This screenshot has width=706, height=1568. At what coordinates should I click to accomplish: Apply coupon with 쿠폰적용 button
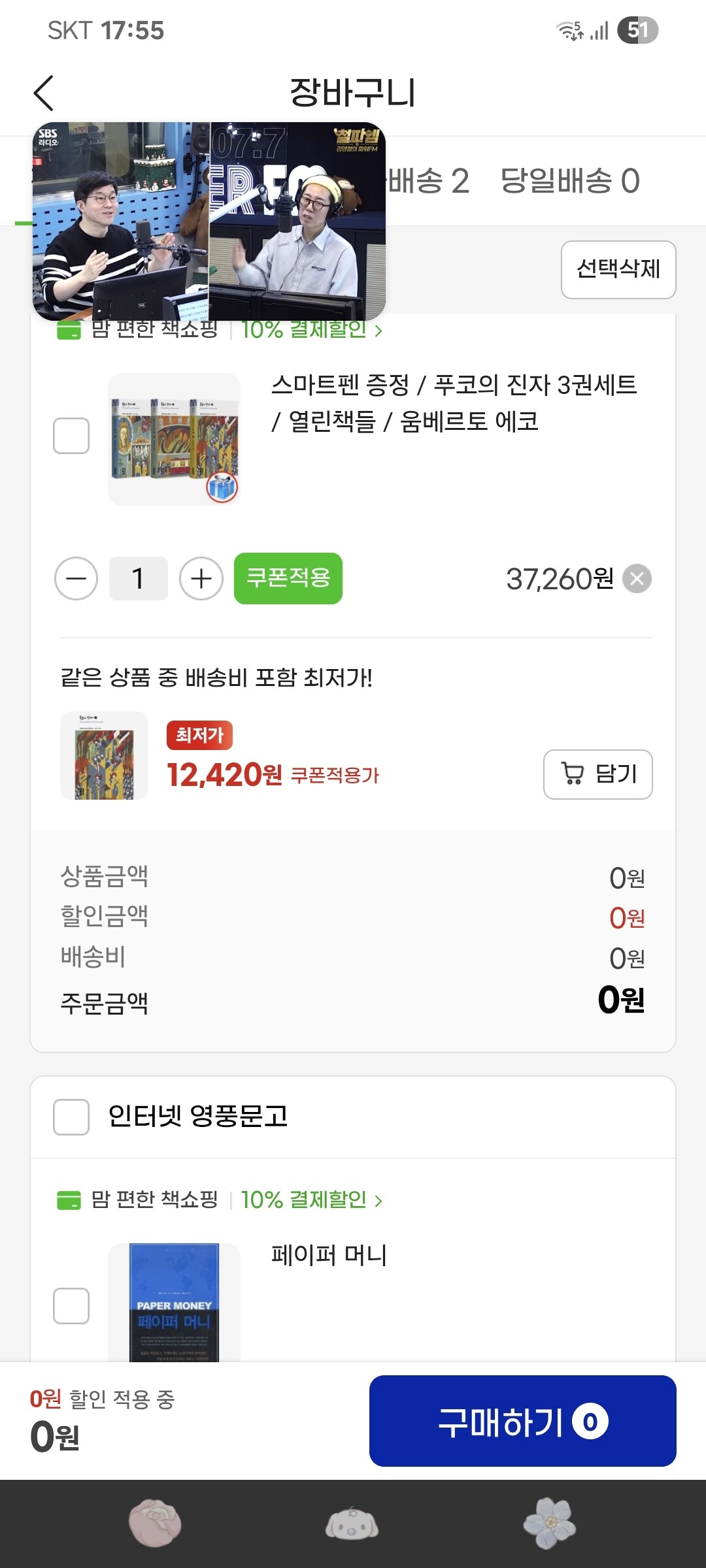click(288, 579)
